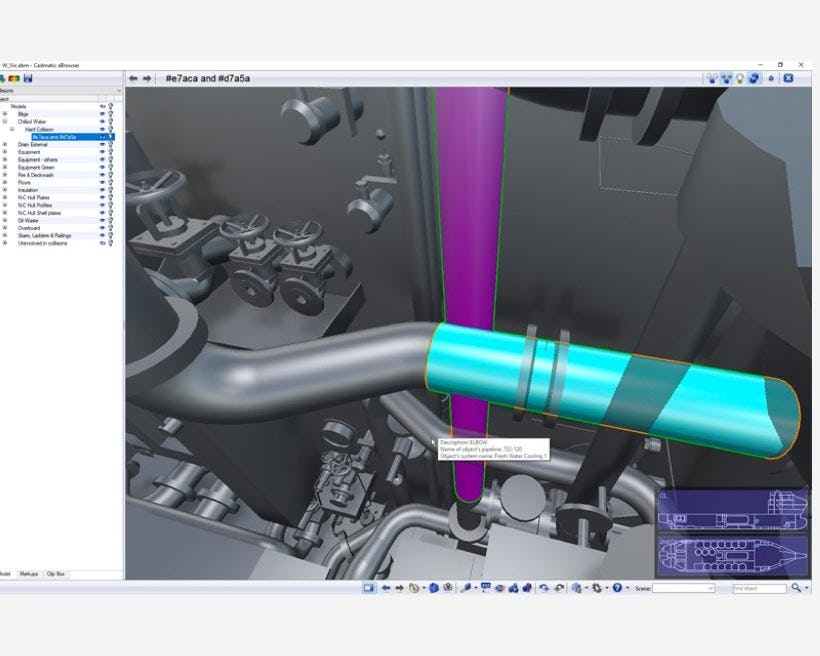
Task: Click the rotate clockwise arrow icon
Action: [544, 588]
